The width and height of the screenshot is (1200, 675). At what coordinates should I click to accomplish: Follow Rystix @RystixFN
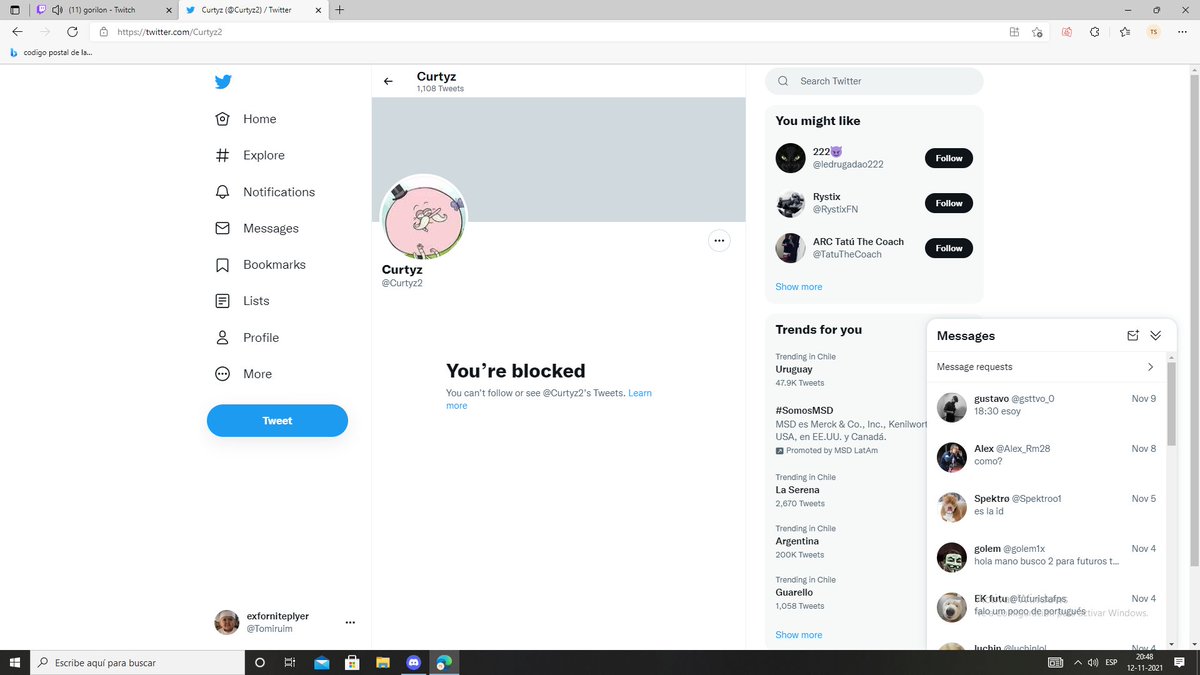[948, 203]
